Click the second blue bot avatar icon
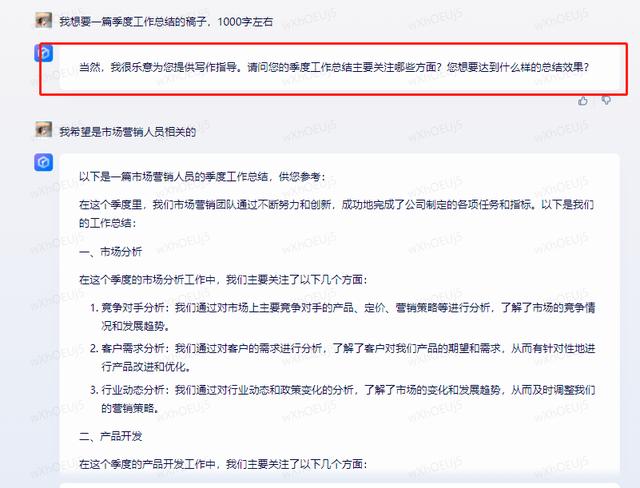This screenshot has width=640, height=488. coord(43,162)
